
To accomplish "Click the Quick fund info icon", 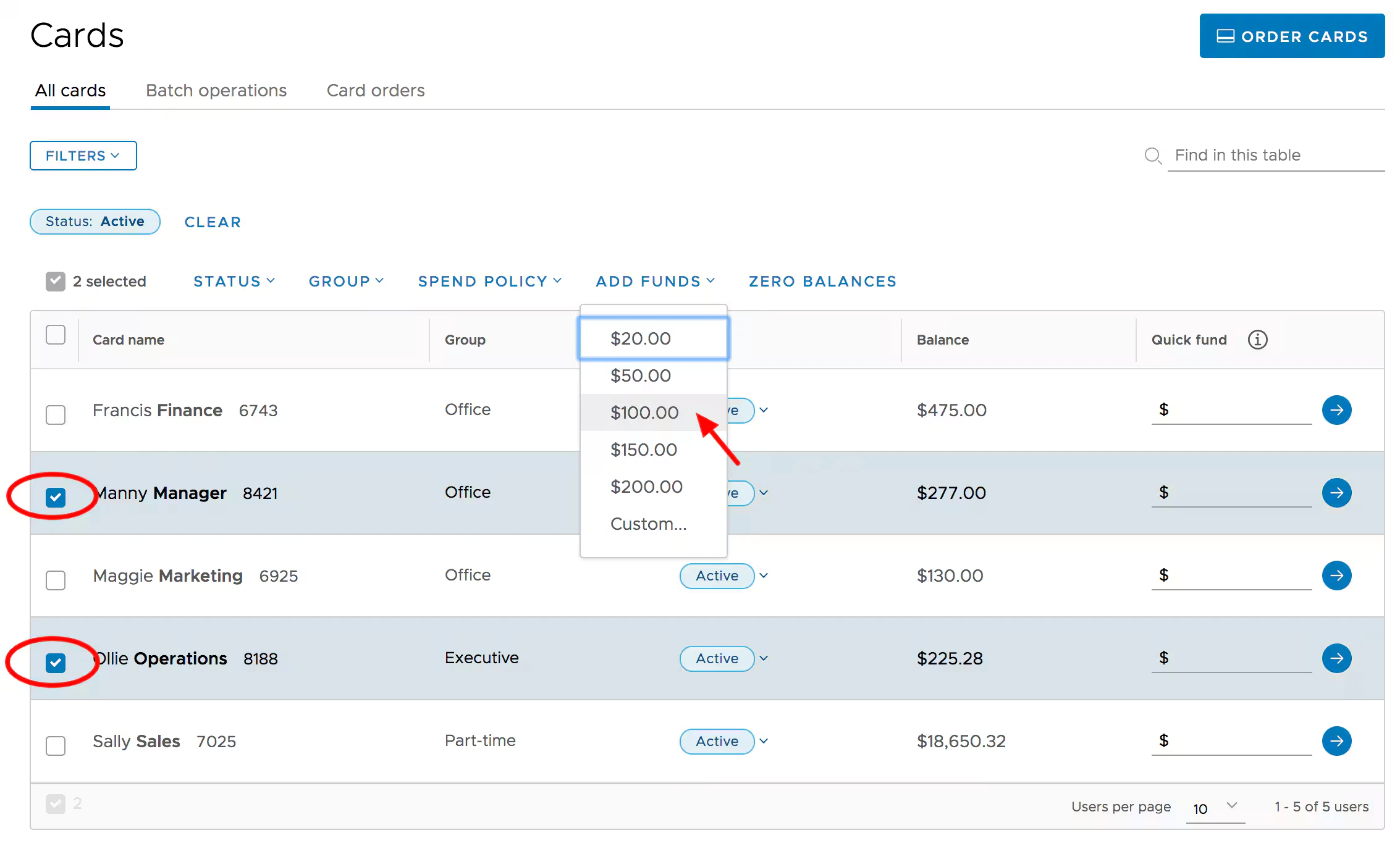I will click(1257, 340).
